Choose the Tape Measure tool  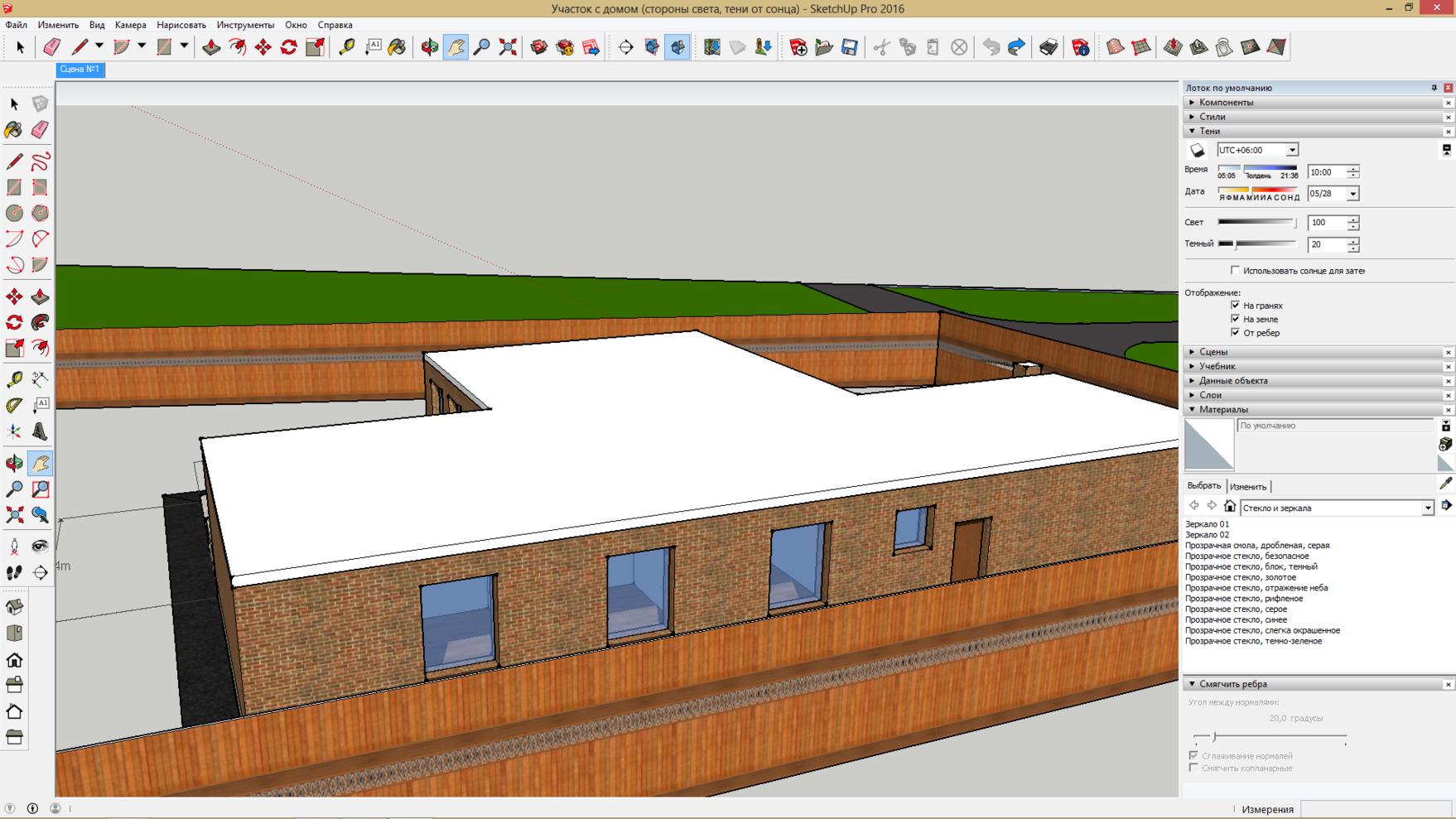(x=14, y=379)
